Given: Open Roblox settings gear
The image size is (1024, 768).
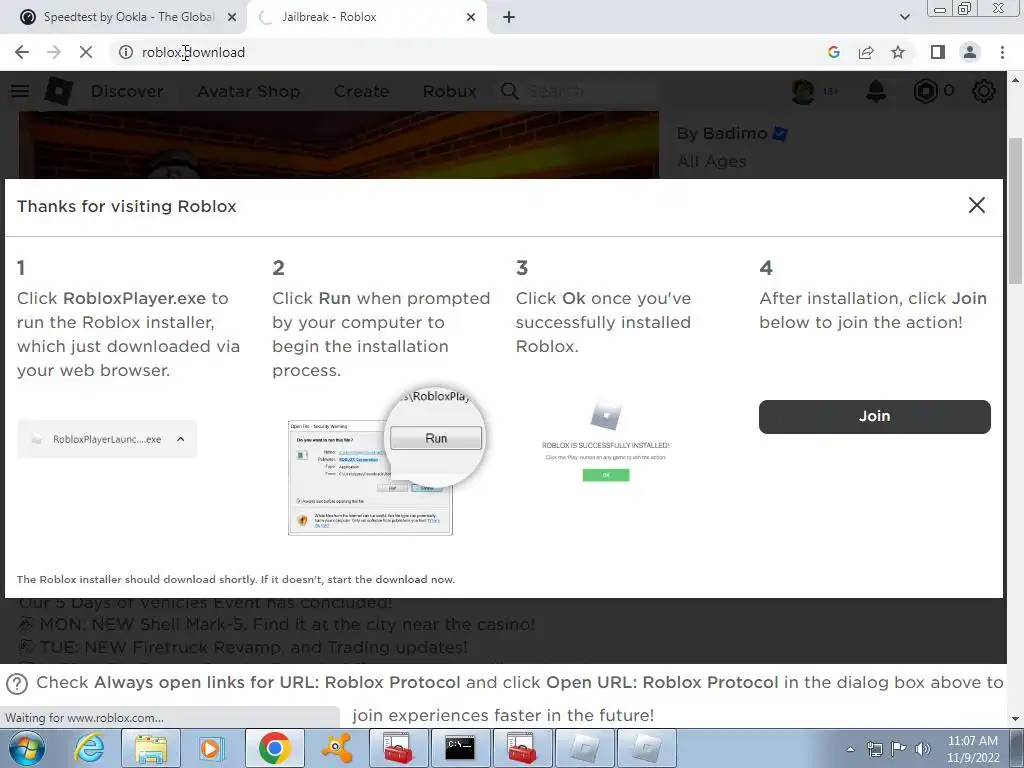Looking at the screenshot, I should (984, 91).
